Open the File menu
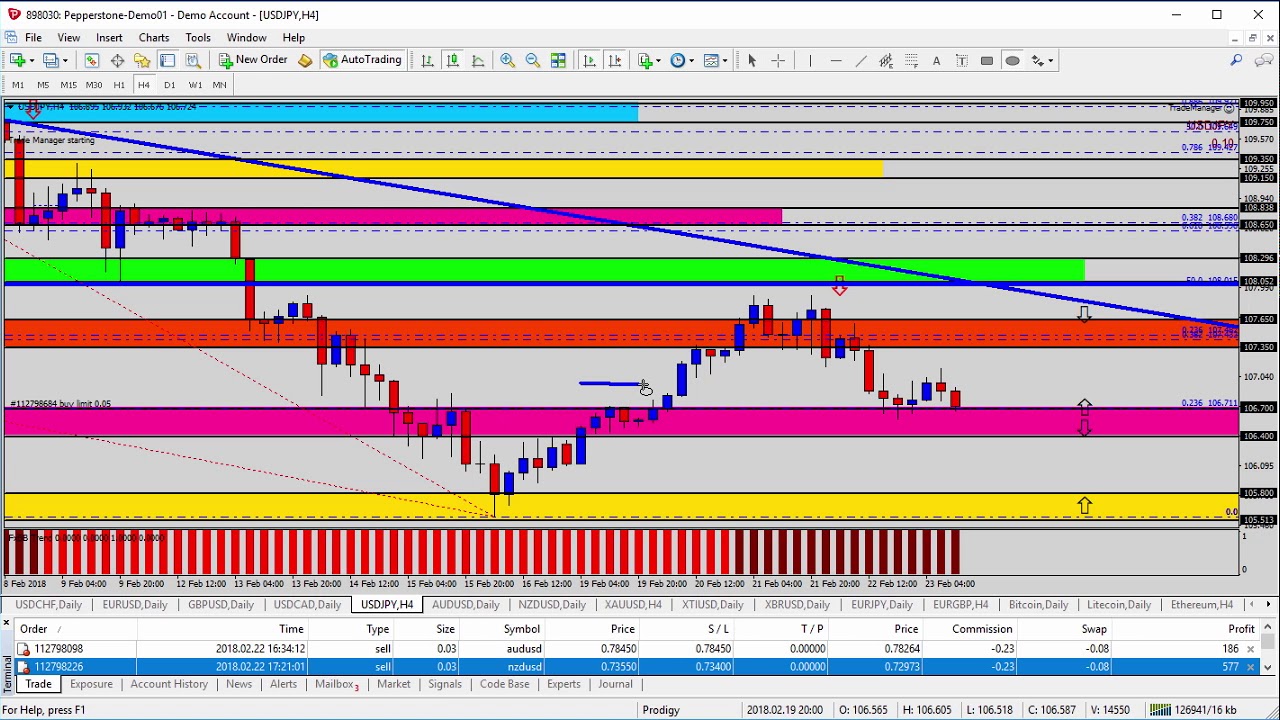 33,37
